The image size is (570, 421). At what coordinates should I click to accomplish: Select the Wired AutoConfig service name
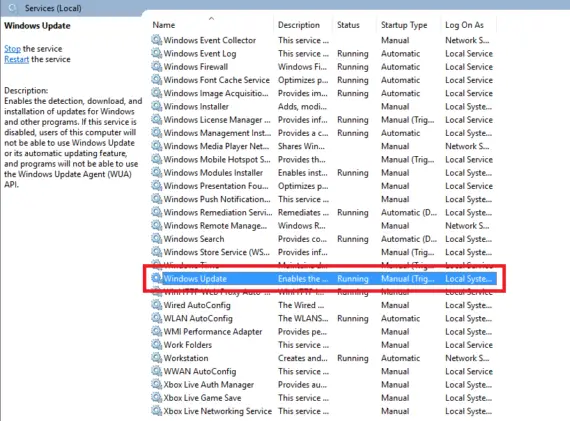point(197,305)
